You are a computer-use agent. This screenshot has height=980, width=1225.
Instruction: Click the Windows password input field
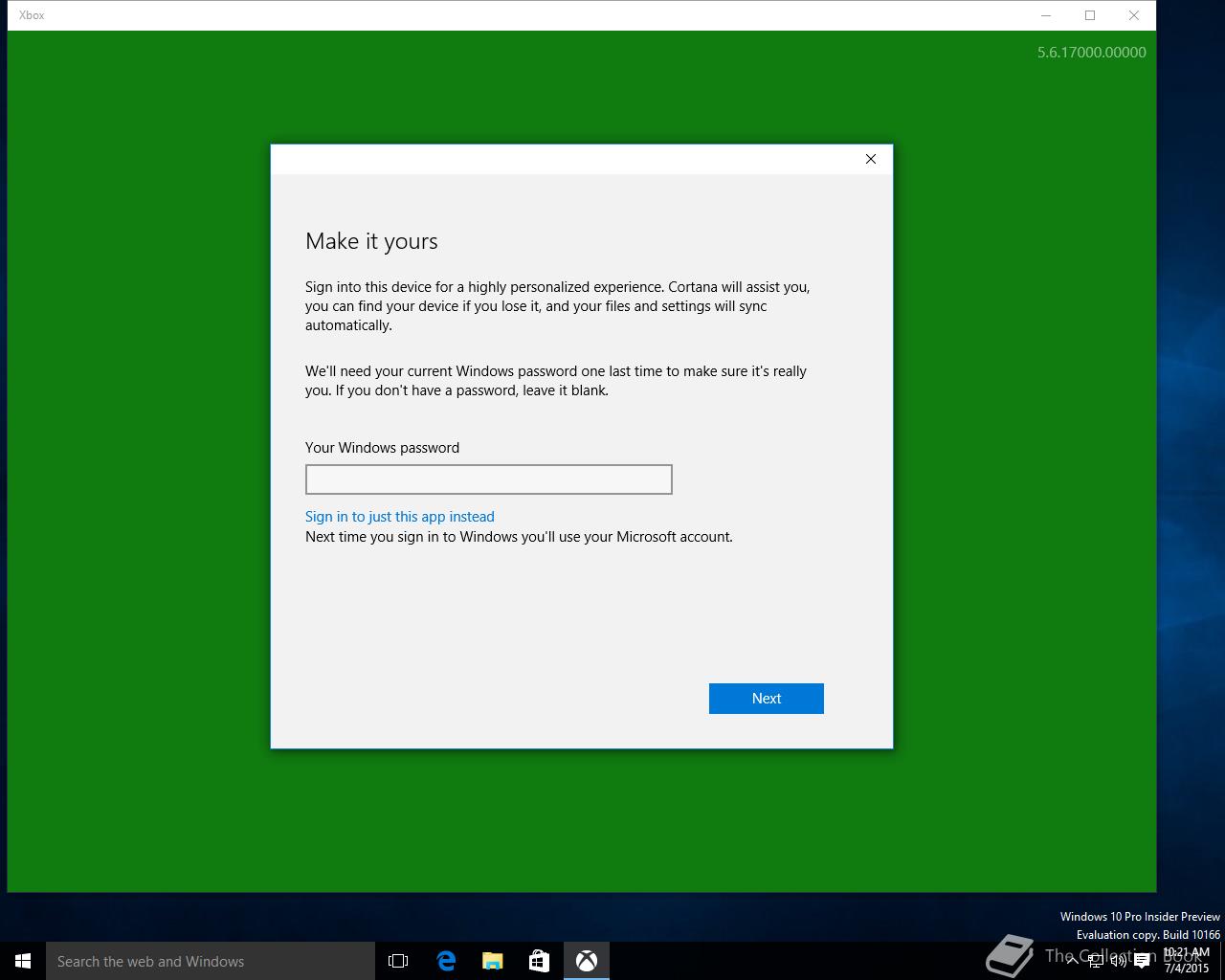(x=488, y=479)
